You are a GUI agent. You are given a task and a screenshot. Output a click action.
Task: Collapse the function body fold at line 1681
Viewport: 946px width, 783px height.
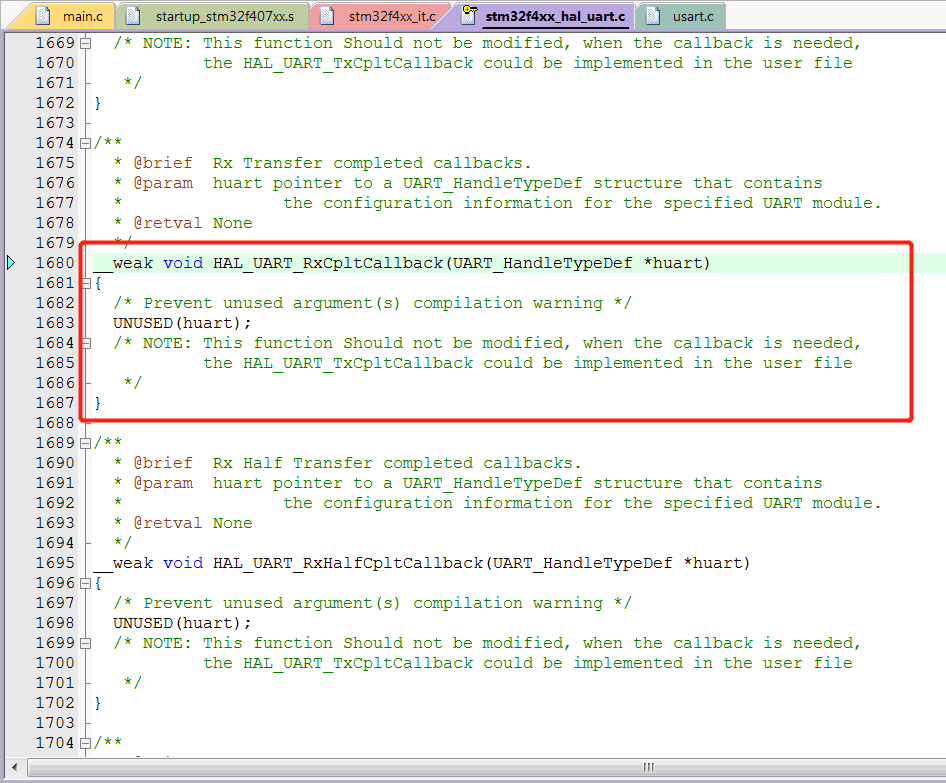pyautogui.click(x=86, y=284)
